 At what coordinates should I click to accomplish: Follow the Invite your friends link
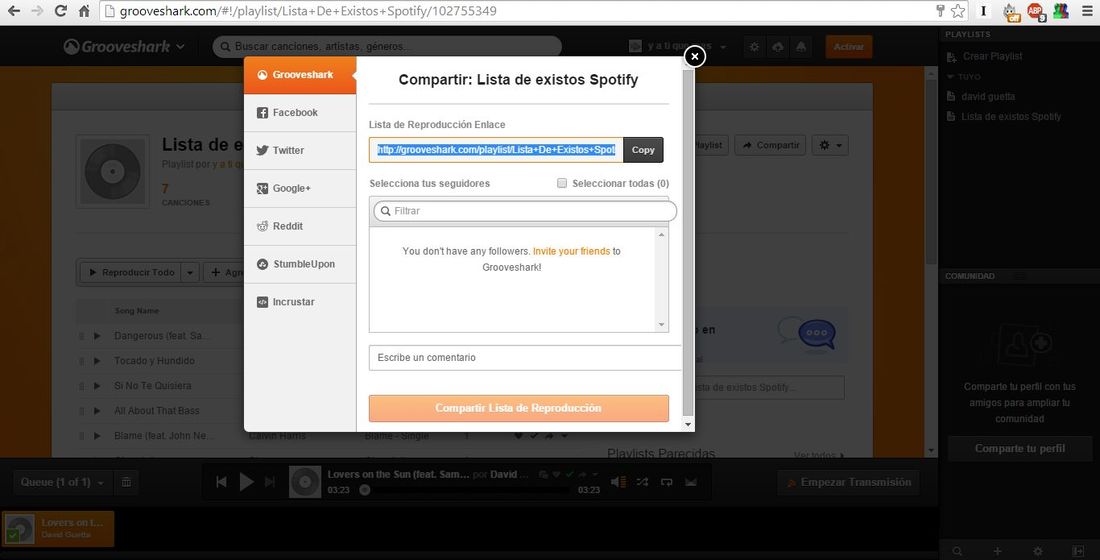point(571,251)
